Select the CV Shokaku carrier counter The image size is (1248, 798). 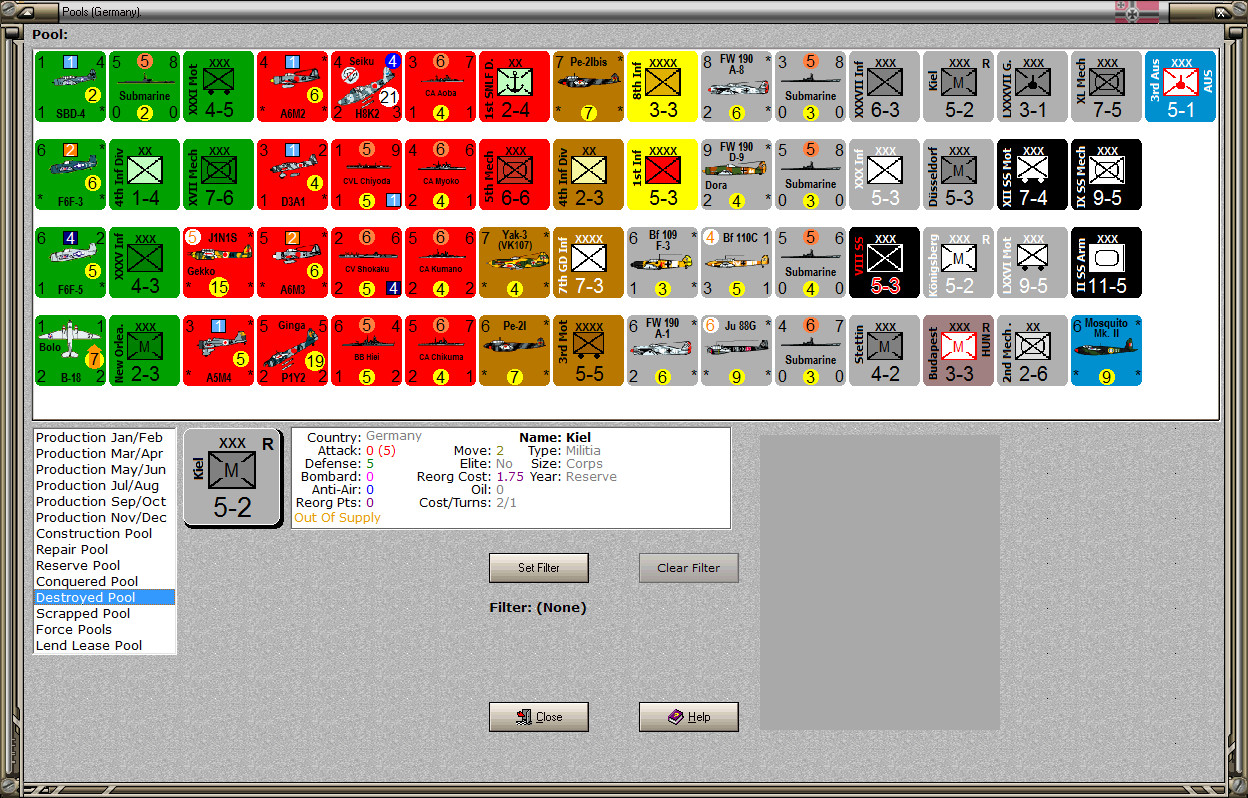point(366,263)
